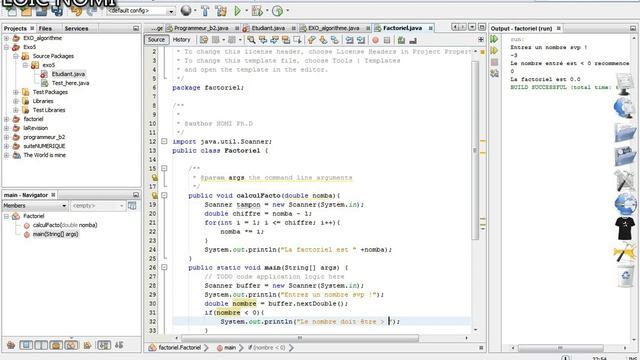Switch to EXO_algorithme.java editor tab

(333, 28)
